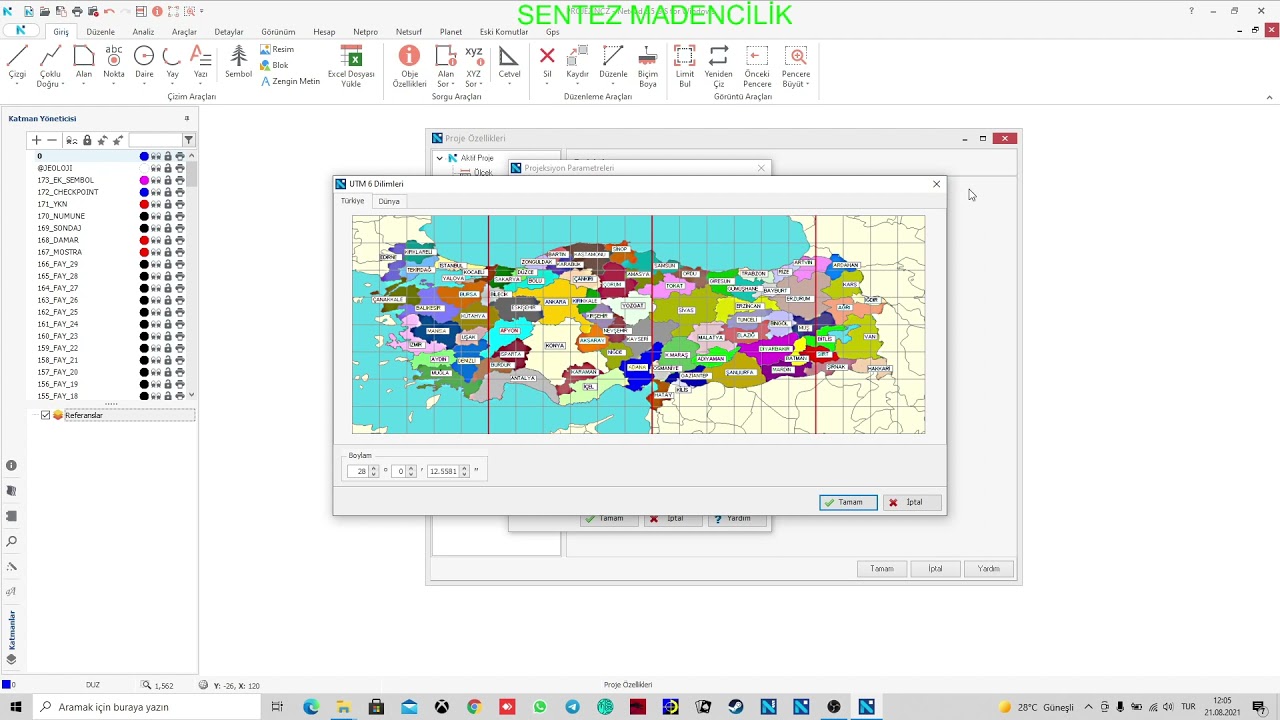1280x720 pixels.
Task: Click the Limit Bul zoom extents tool
Action: pyautogui.click(x=684, y=65)
